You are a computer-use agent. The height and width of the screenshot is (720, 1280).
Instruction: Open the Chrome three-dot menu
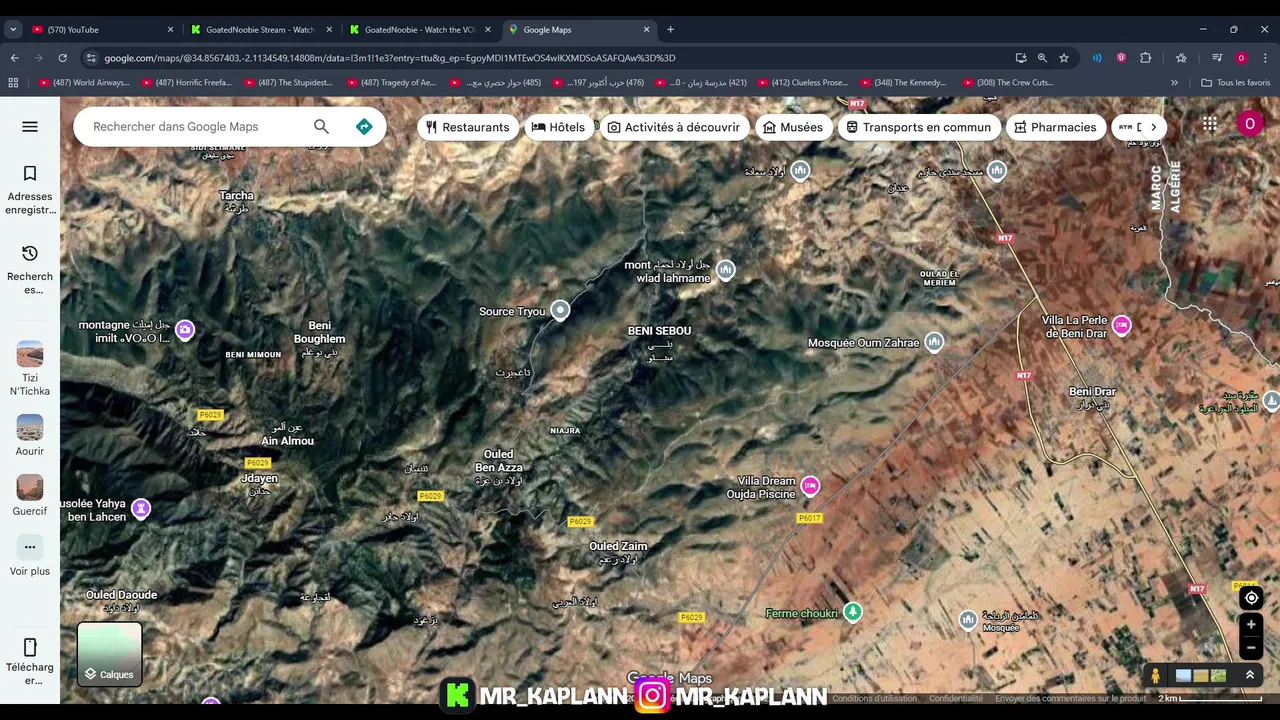click(x=1265, y=58)
